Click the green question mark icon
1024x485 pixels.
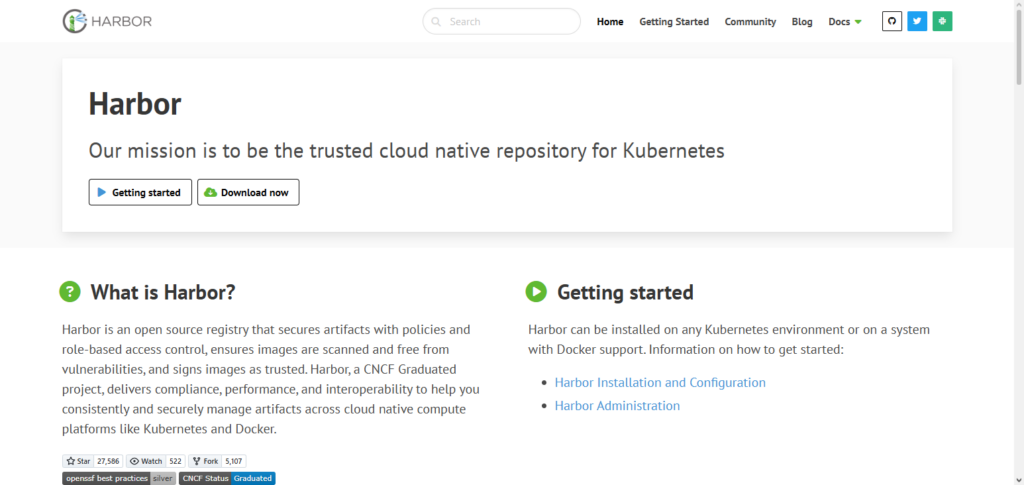[x=69, y=292]
